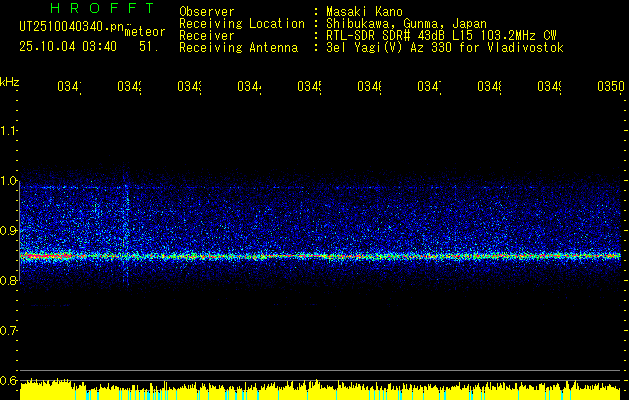The image size is (629, 400).
Task: Click the 0346 time marker
Action: coord(369,86)
